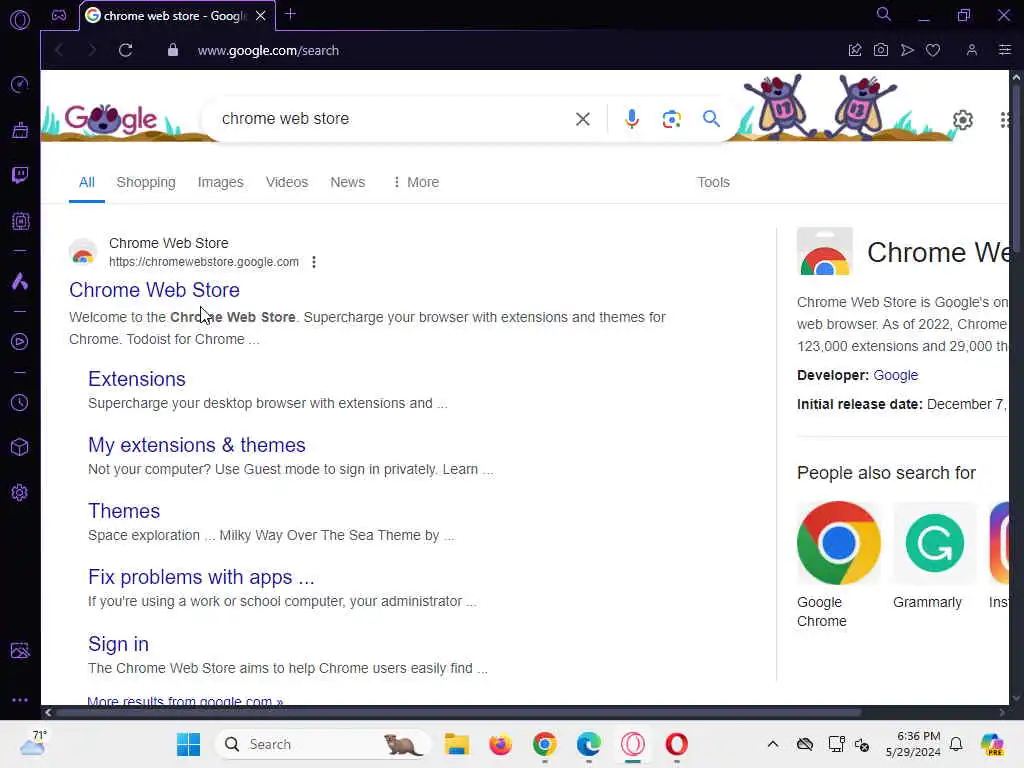Switch to the Shopping tab
This screenshot has width=1024, height=768.
click(146, 182)
